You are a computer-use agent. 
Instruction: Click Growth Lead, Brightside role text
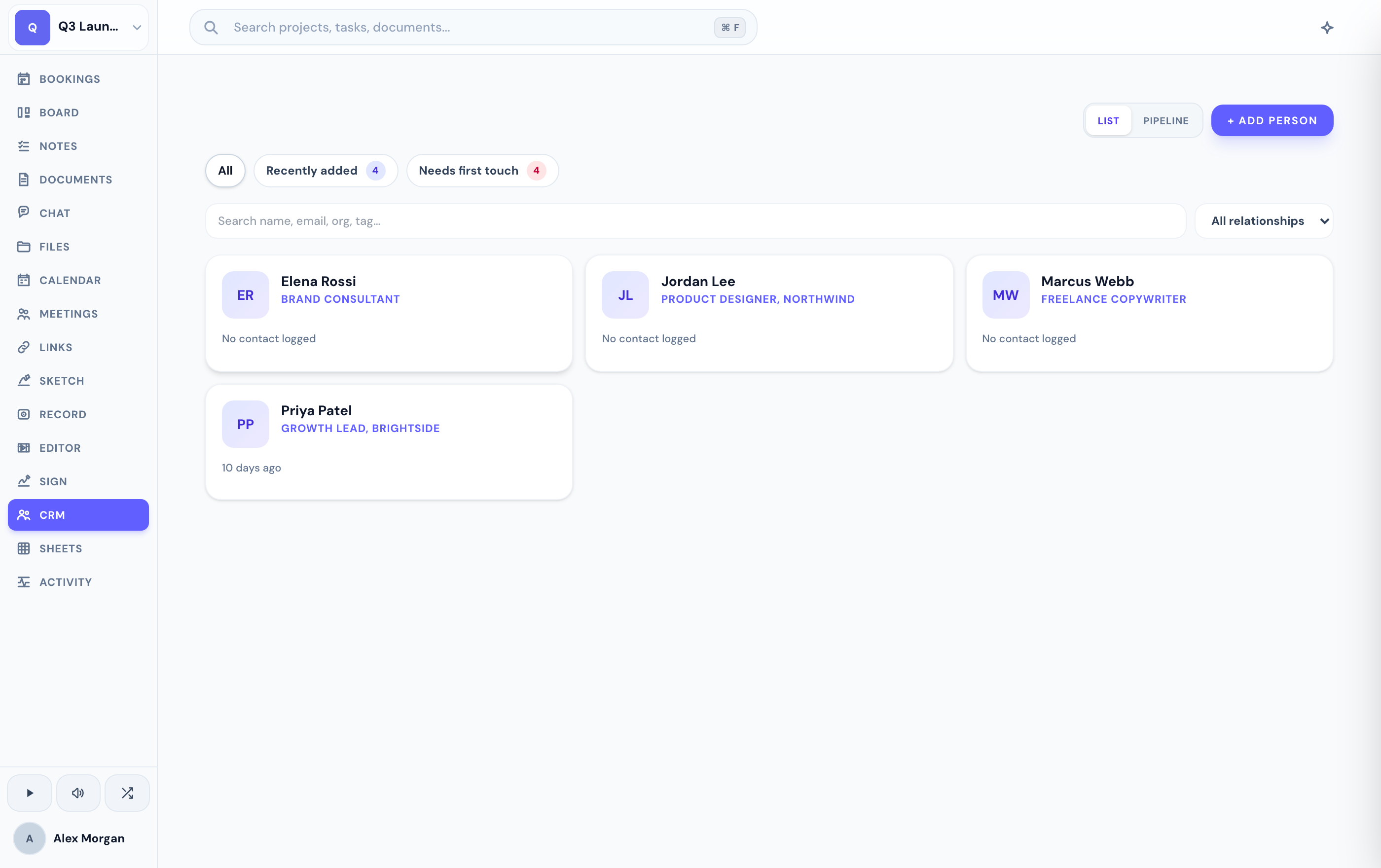coord(360,428)
